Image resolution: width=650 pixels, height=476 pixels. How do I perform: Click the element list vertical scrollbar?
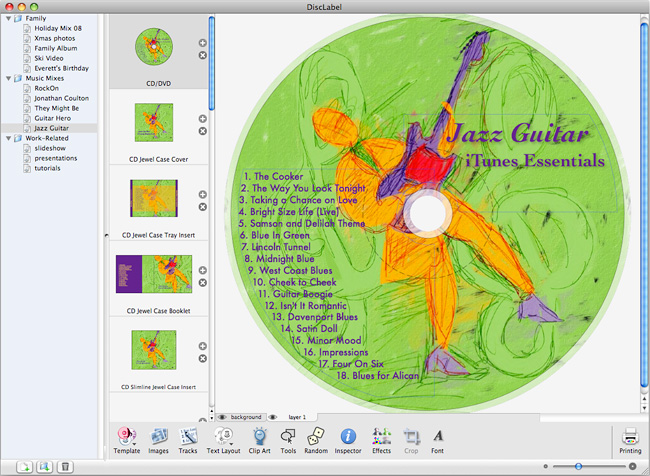211,63
